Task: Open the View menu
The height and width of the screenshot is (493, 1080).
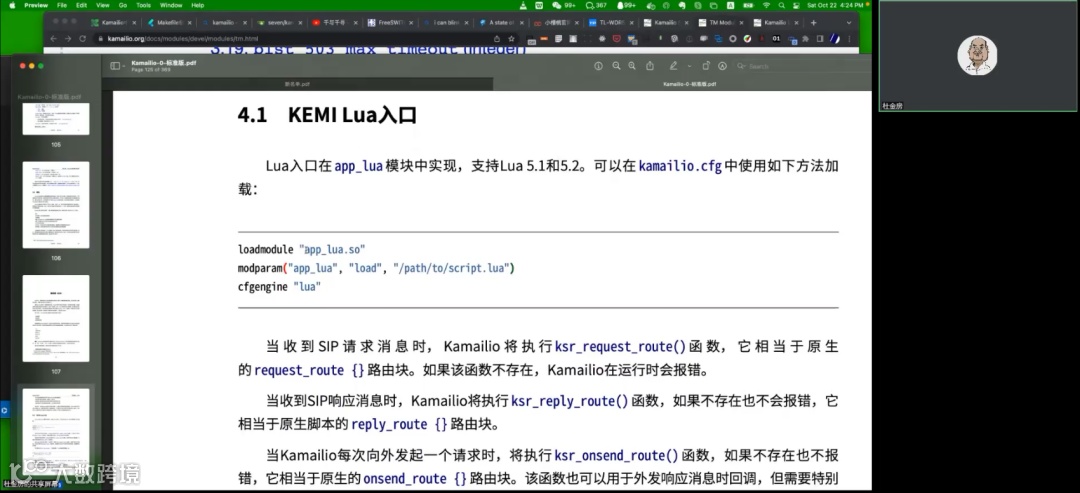Action: [x=103, y=5]
